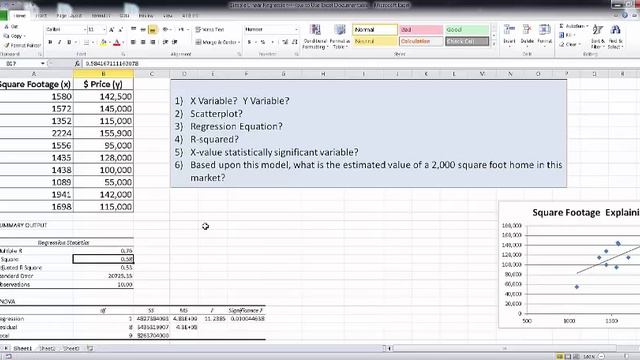Apply the Check Cell style
This screenshot has height=360, width=640.
pos(467,41)
